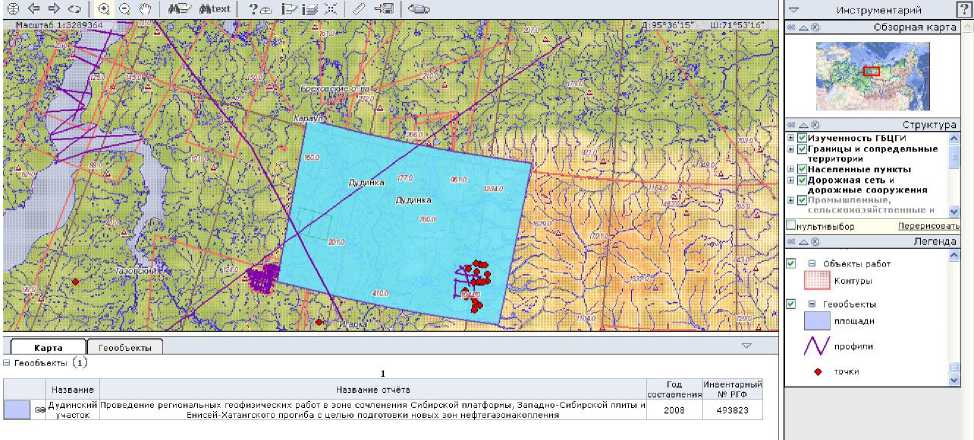Image resolution: width=974 pixels, height=440 pixels.
Task: Click inventory number 493823 cell
Action: coord(732,410)
